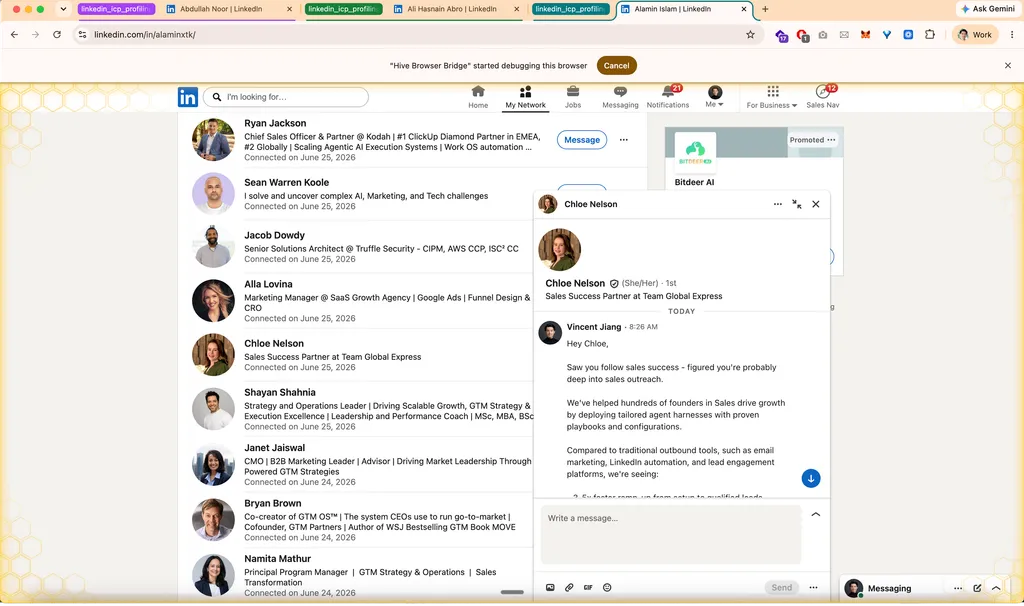Open Shayan Shahnia's profile
Viewport: 1024px width, 606px height.
[x=280, y=392]
